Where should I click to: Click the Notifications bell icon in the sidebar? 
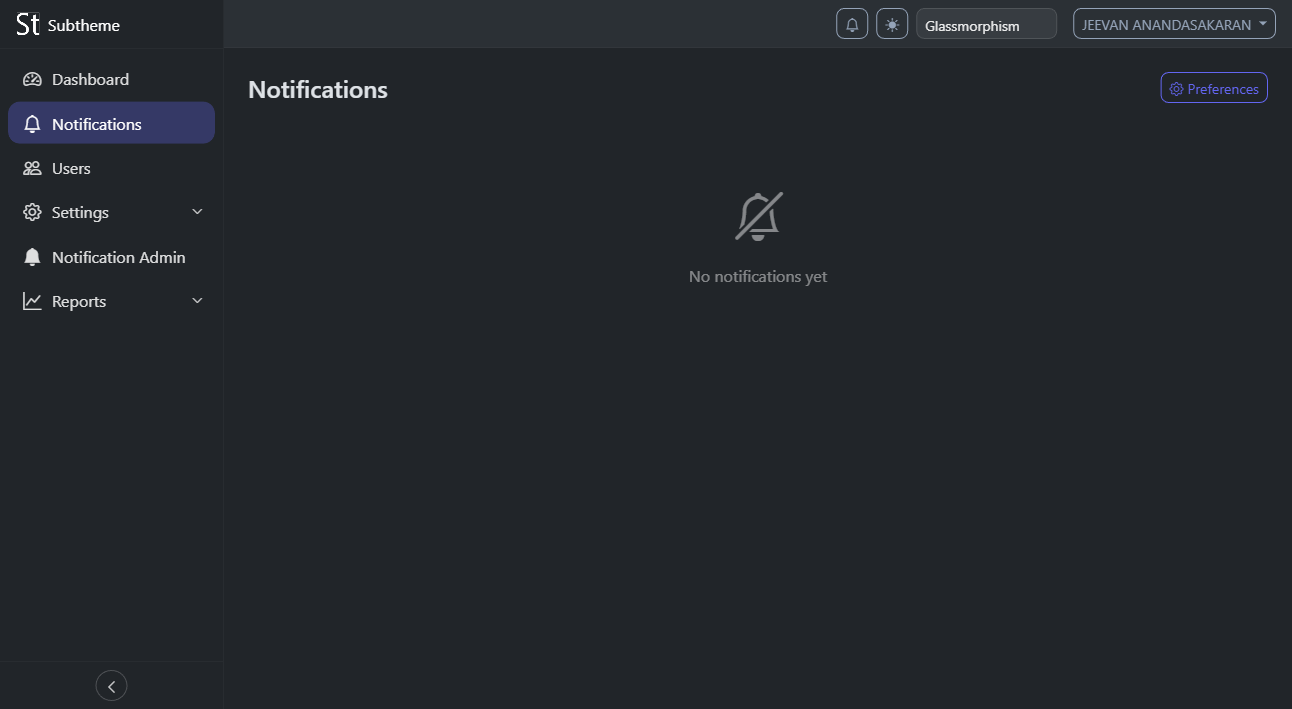(x=32, y=124)
